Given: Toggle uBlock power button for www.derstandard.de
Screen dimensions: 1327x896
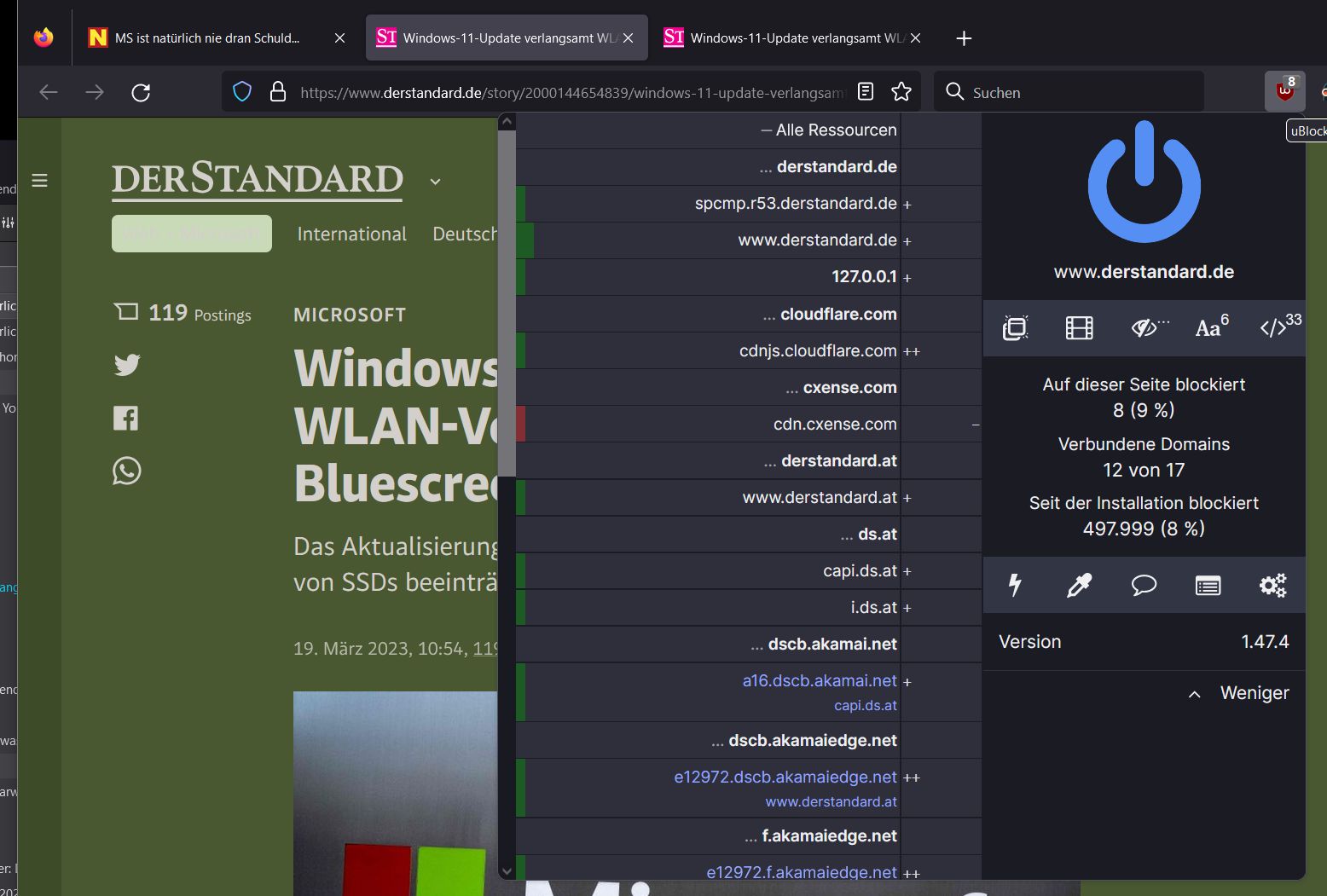Looking at the screenshot, I should pyautogui.click(x=1144, y=182).
